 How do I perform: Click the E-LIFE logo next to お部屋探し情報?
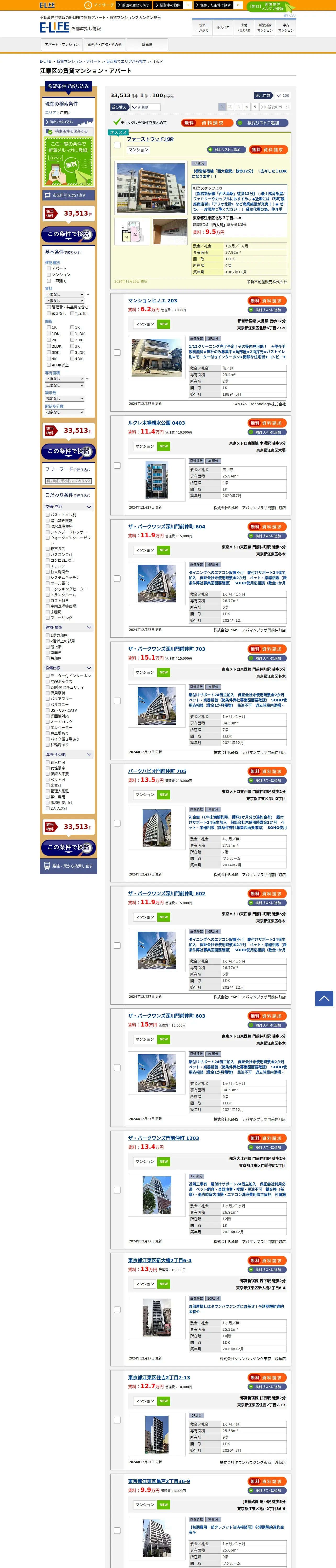coord(54,27)
